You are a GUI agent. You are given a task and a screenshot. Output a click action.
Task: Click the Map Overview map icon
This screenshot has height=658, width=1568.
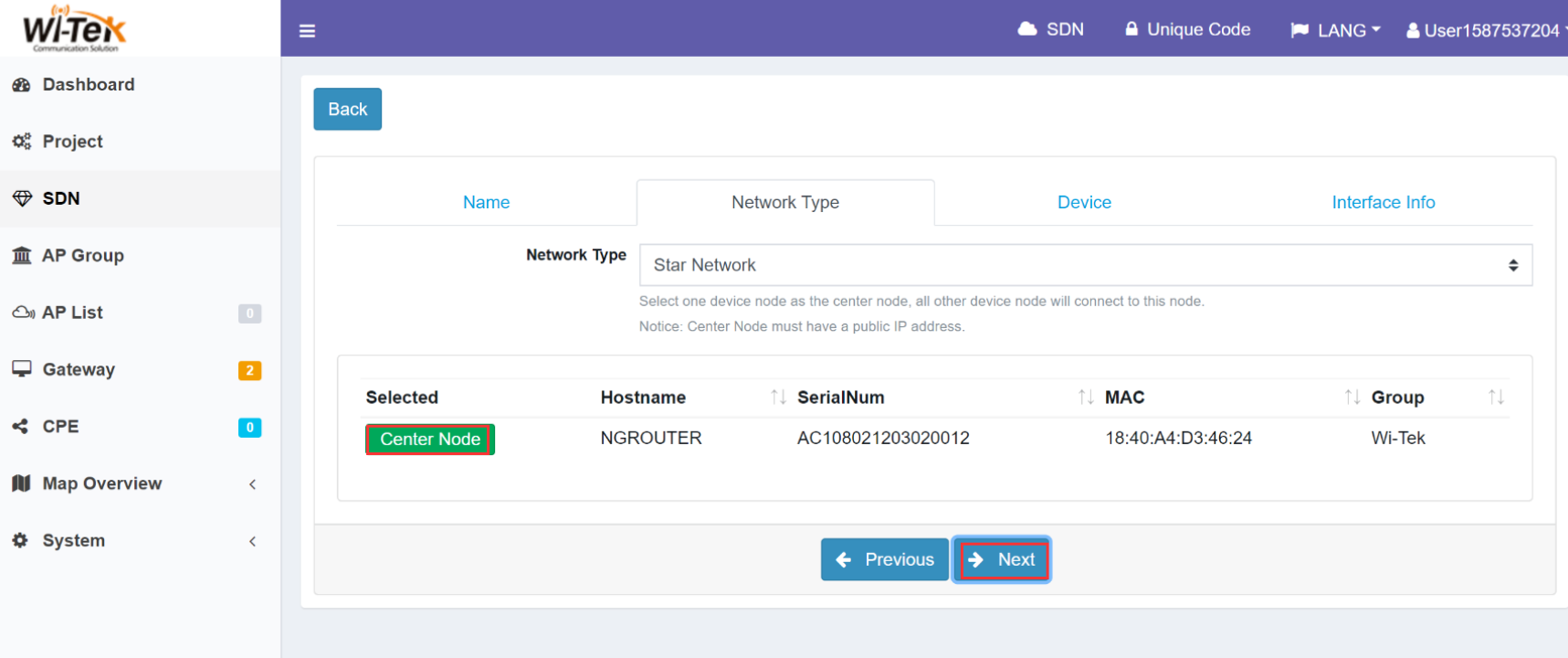tap(22, 483)
